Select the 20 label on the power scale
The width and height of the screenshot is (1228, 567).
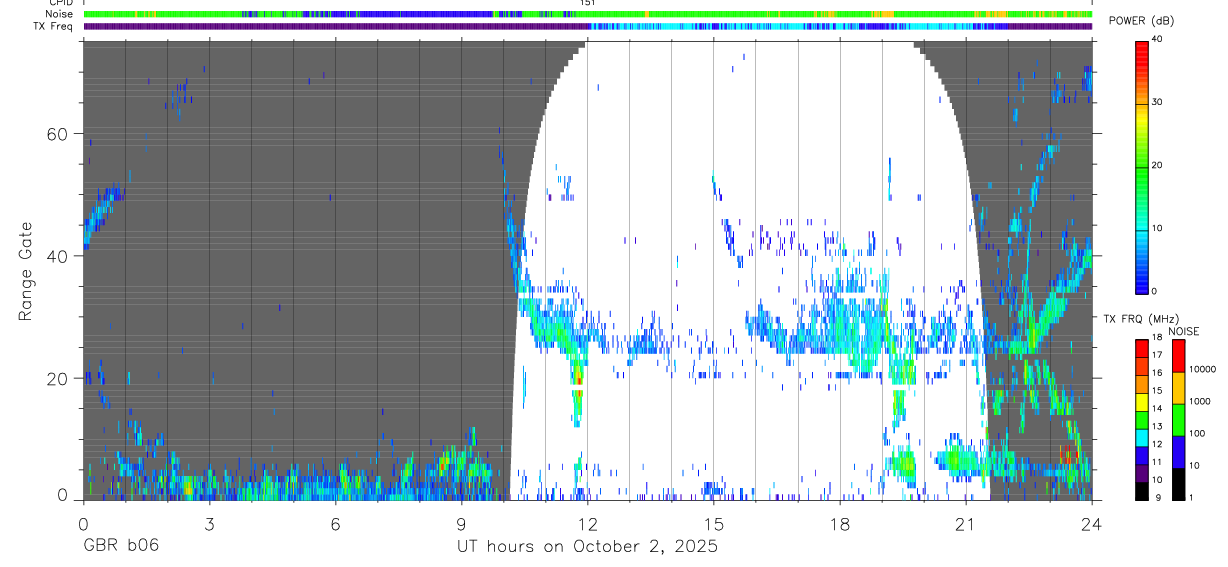1159,165
